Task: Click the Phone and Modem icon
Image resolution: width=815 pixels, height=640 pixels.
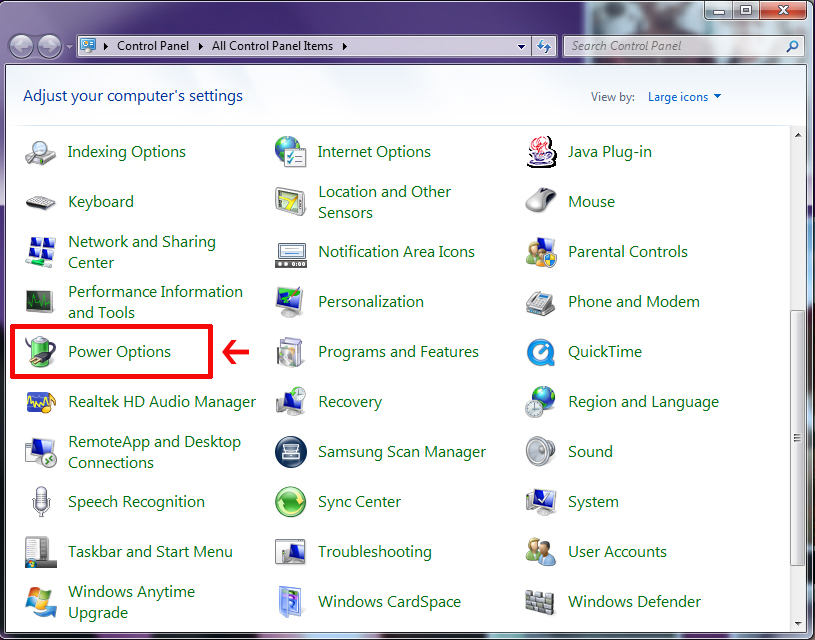Action: 541,303
